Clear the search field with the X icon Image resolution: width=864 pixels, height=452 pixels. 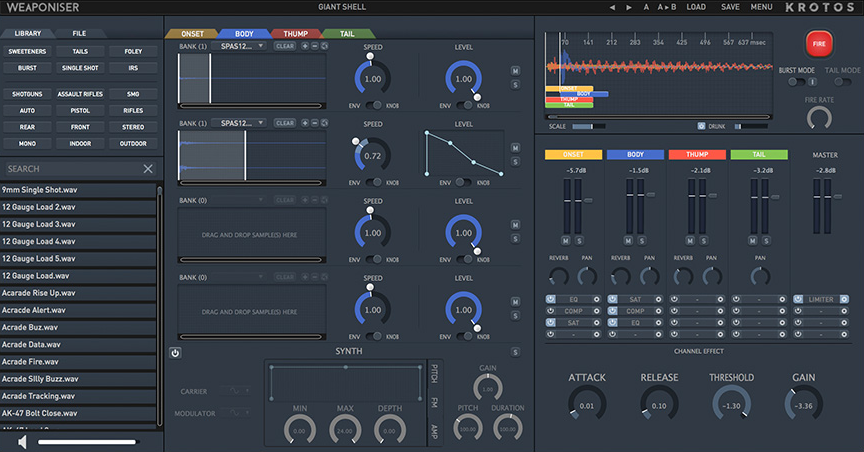[x=148, y=169]
